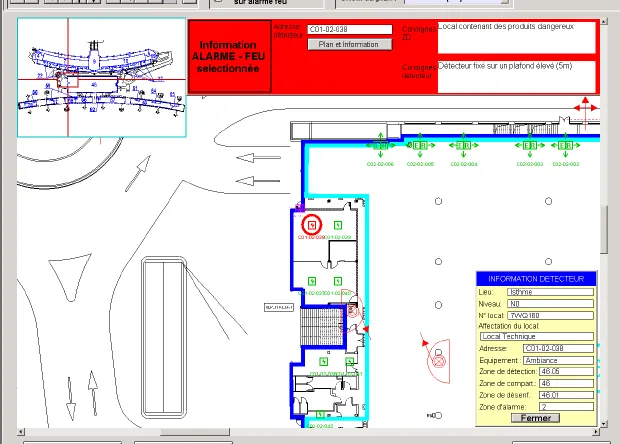The width and height of the screenshot is (620, 444).
Task: Click the Consignes ZD text box
Action: click(516, 37)
